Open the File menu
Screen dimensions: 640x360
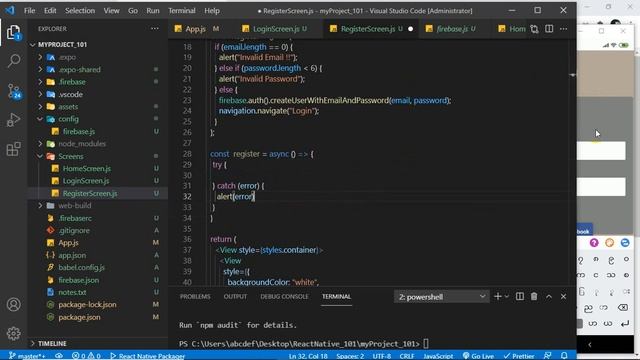29,11
